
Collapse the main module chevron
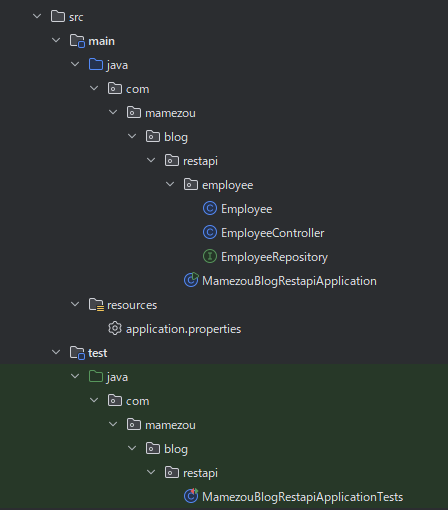[56, 40]
